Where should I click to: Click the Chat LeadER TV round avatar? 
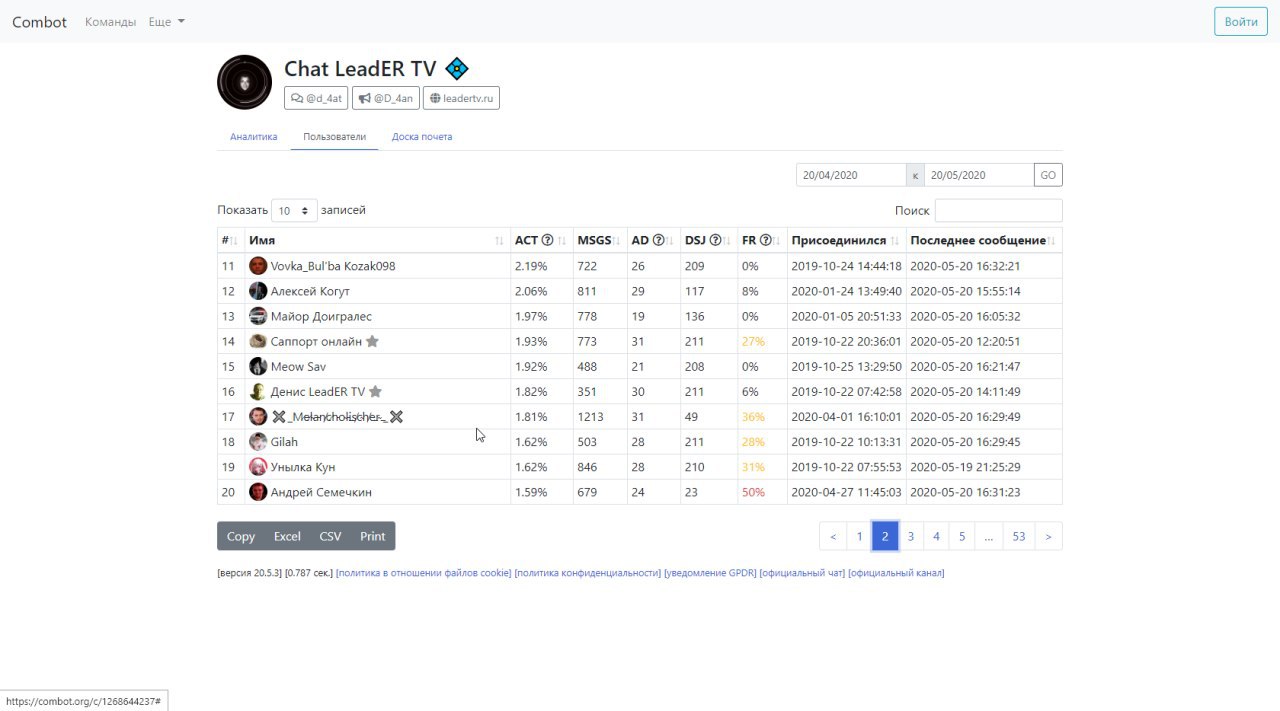tap(244, 82)
